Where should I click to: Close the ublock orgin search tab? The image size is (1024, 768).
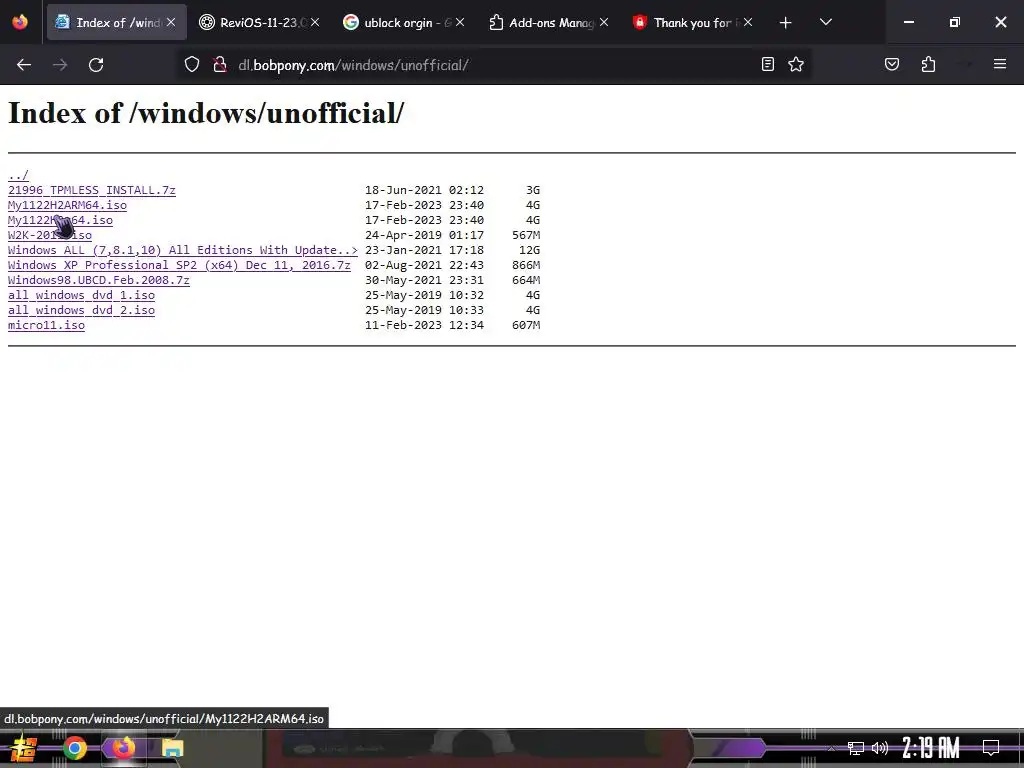[460, 22]
